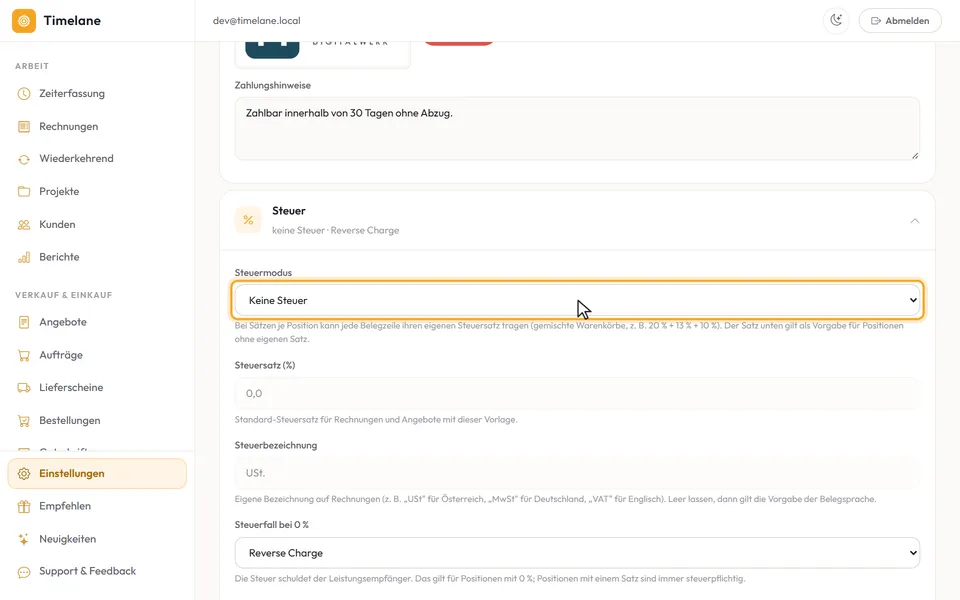Click the Rechnungen invoice icon

24,127
